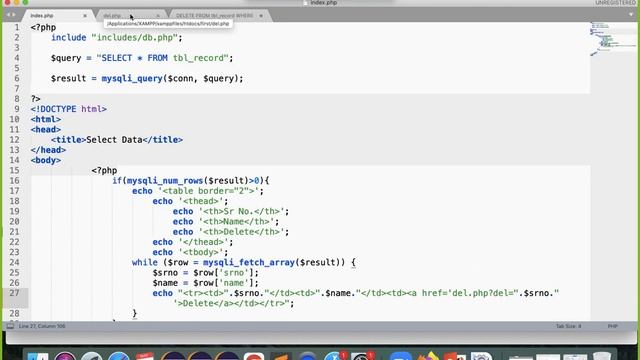Click mysqli_query function call
This screenshot has width=640, height=360.
point(132,78)
